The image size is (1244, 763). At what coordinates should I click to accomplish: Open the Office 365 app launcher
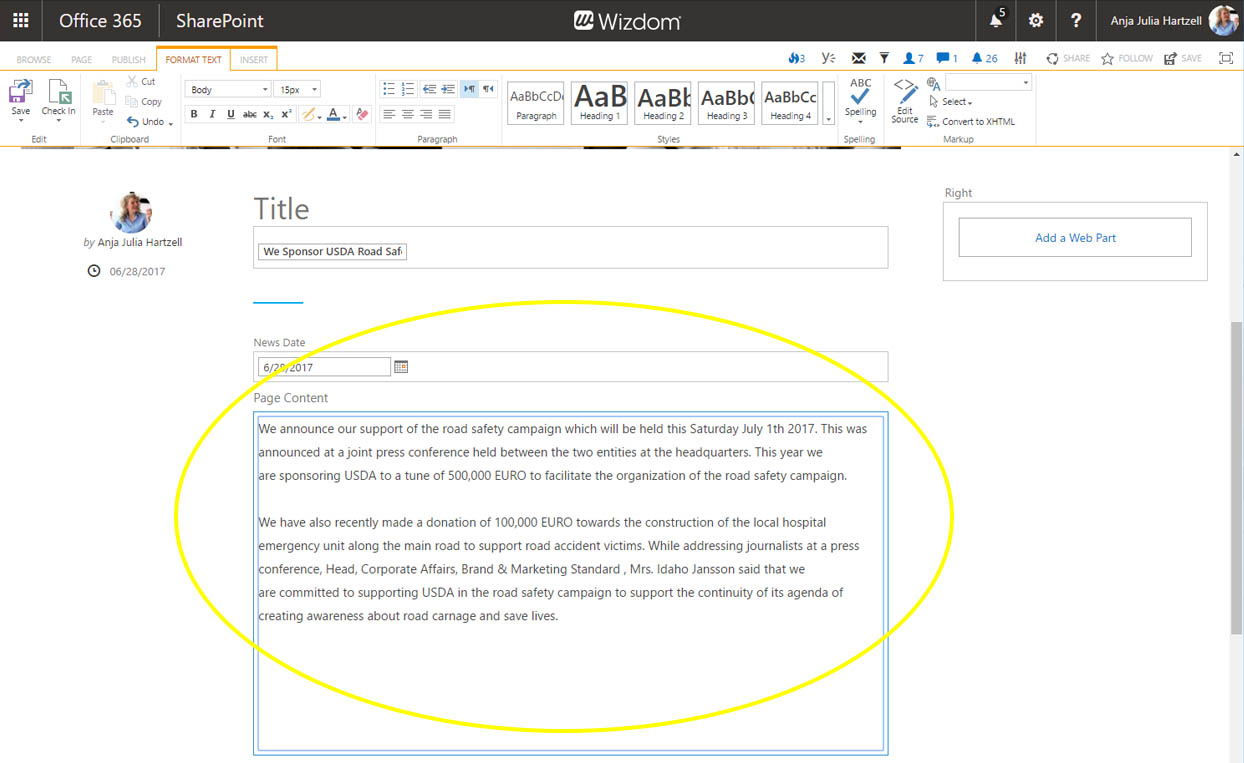[20, 21]
